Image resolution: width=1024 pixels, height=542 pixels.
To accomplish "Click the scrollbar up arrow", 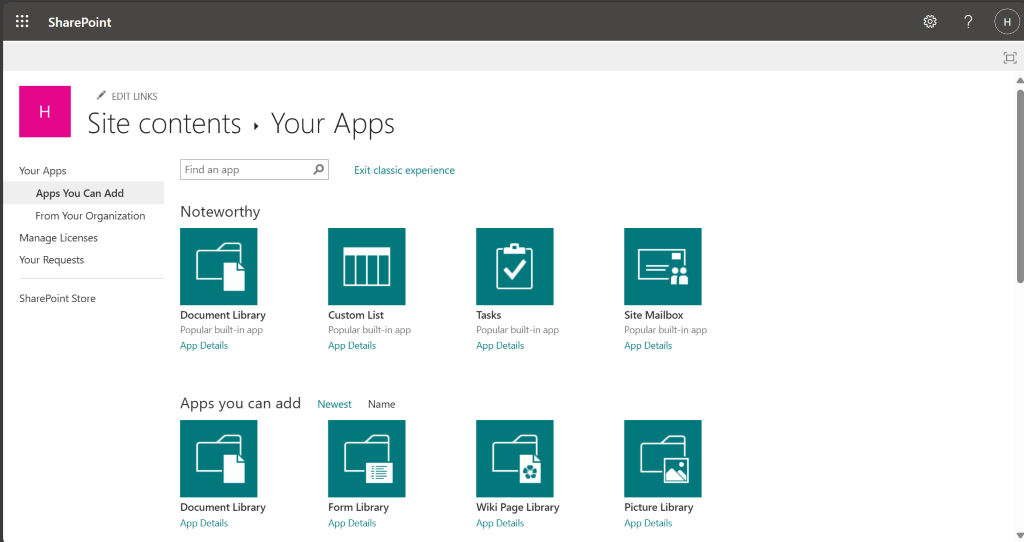I will (1020, 81).
